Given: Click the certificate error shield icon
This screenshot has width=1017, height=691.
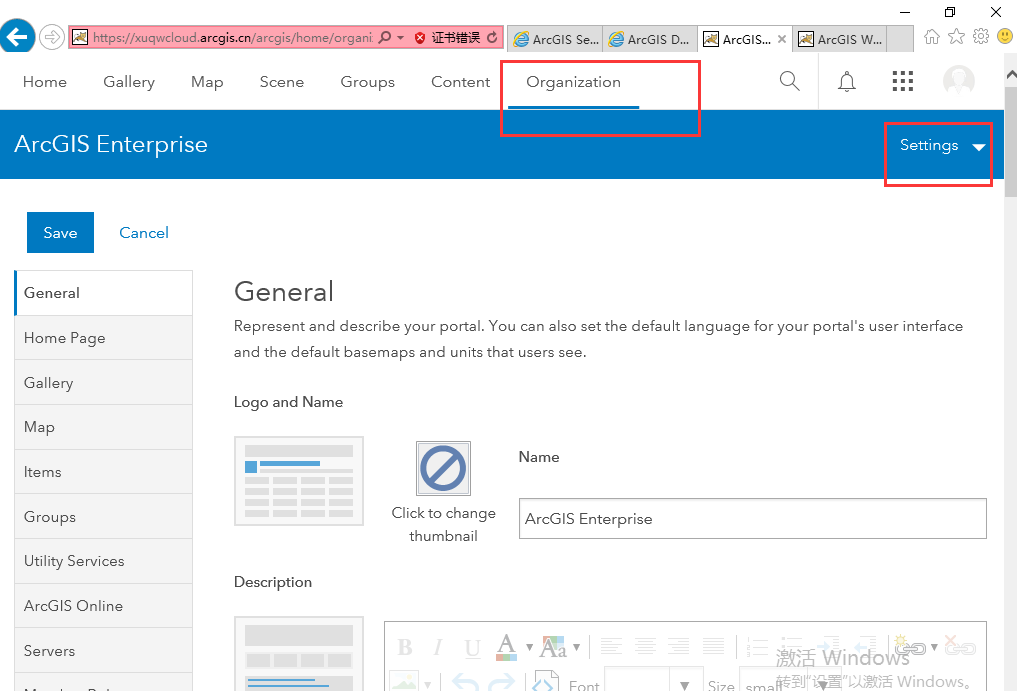Looking at the screenshot, I should click(420, 38).
